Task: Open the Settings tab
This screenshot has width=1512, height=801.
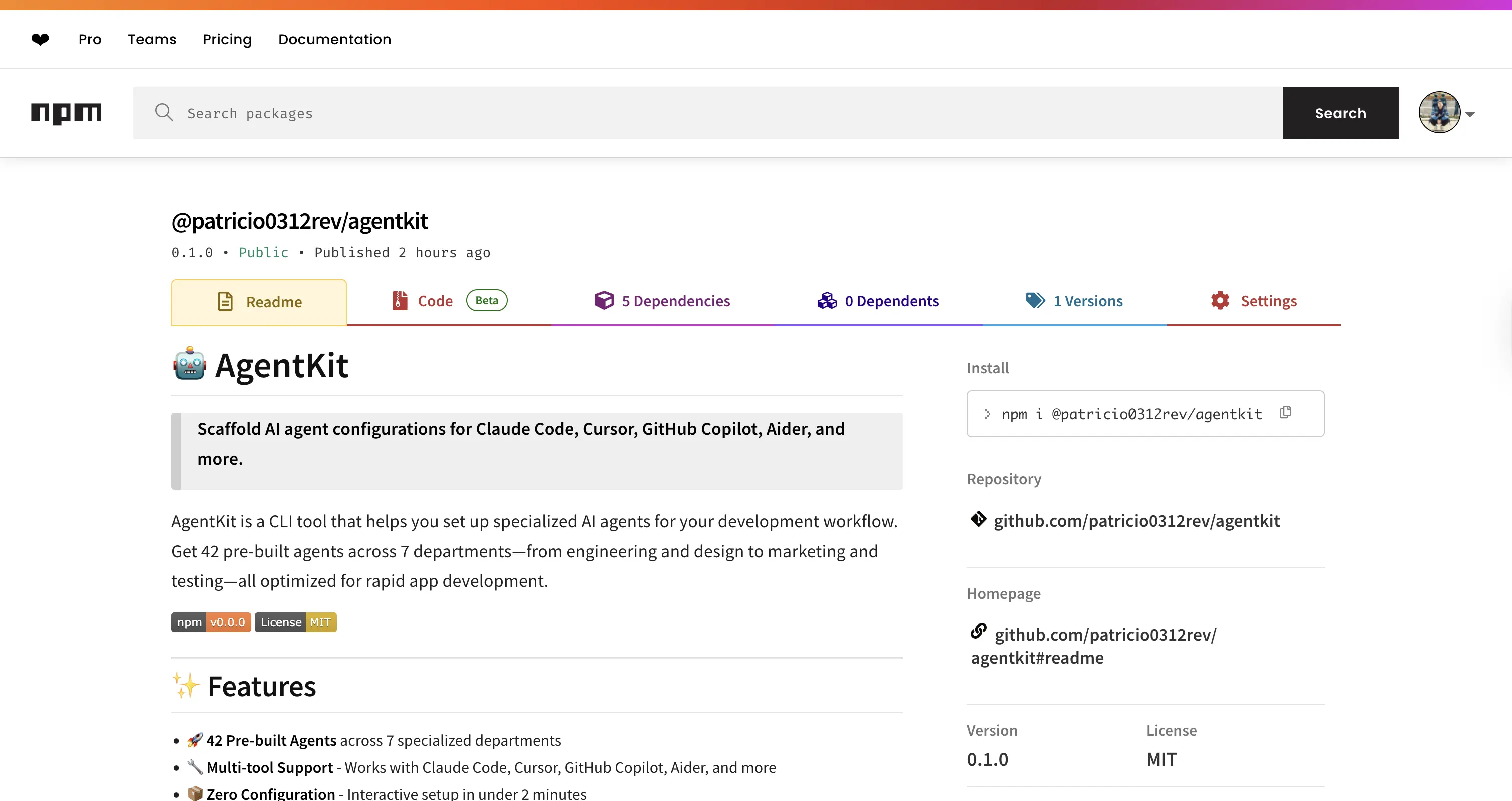Action: point(1254,301)
